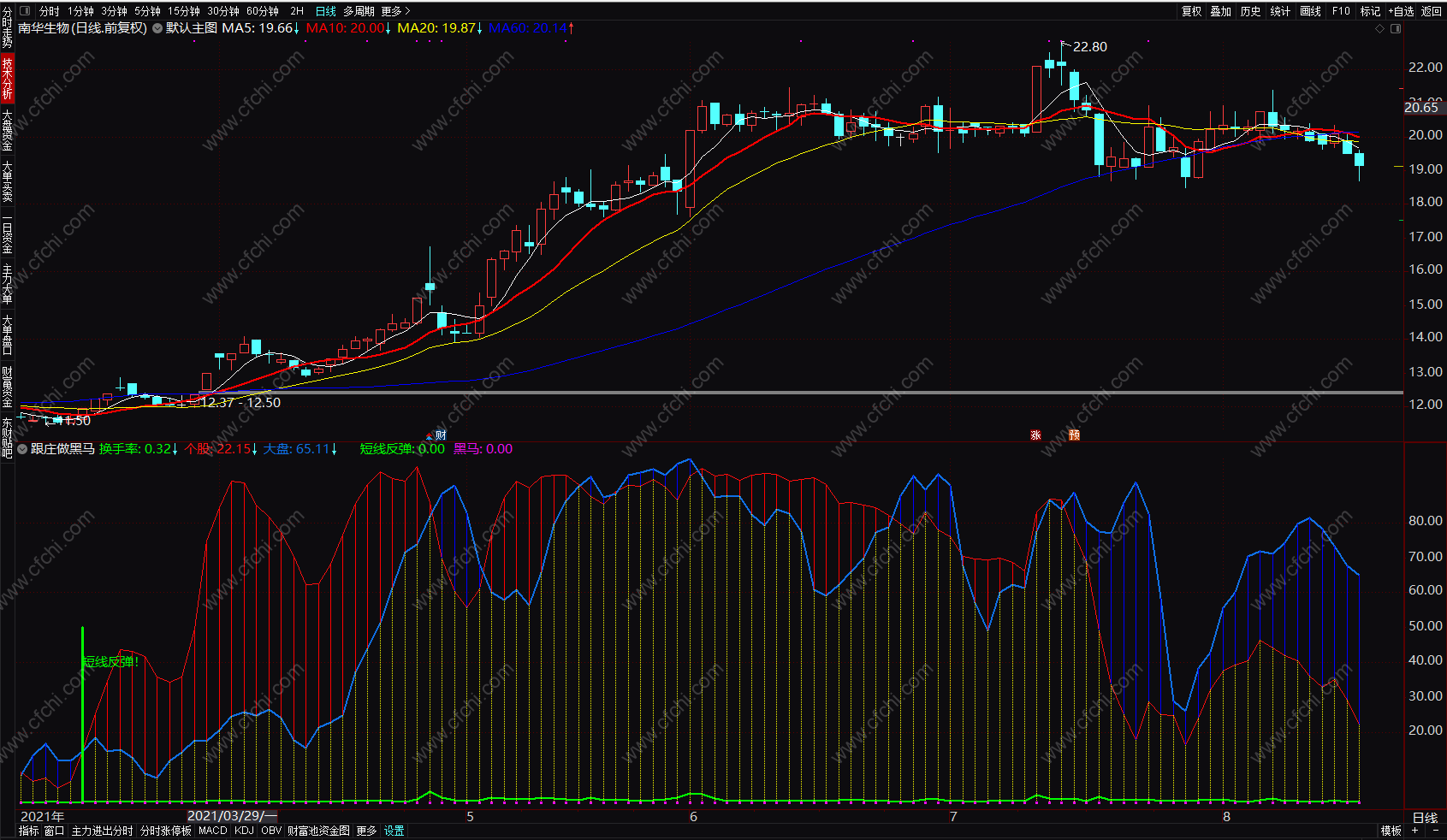
Task: Open the main chart settings circle icon
Action: click(x=157, y=28)
